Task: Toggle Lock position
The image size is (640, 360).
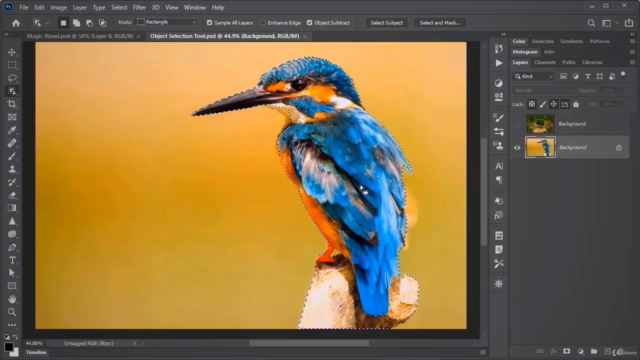Action: click(x=553, y=104)
